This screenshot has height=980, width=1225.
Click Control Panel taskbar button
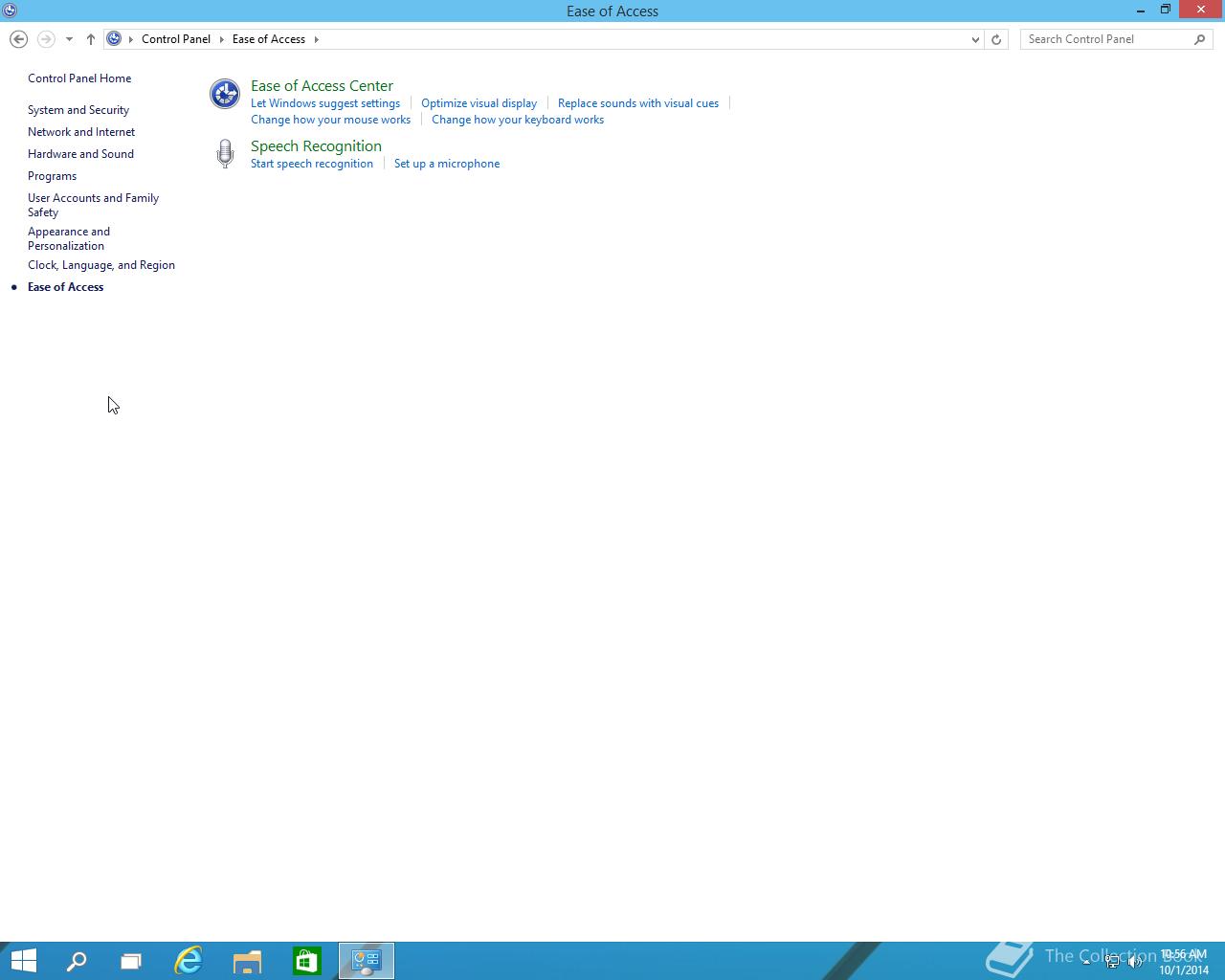point(367,961)
